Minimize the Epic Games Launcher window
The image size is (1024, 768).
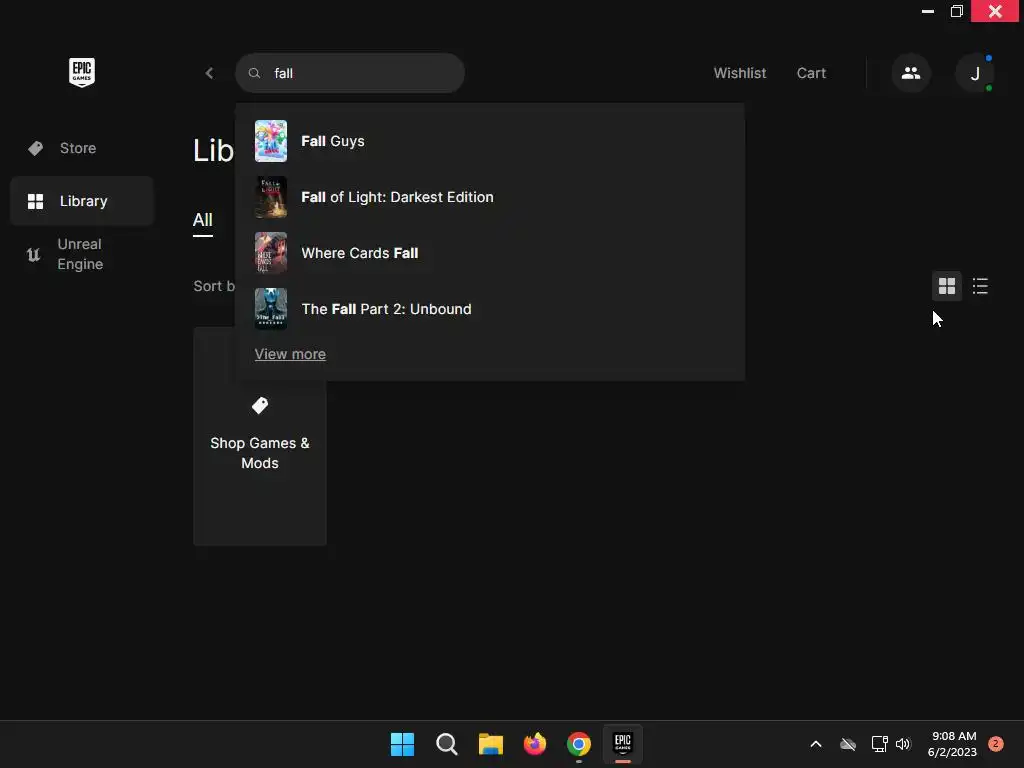click(x=927, y=11)
